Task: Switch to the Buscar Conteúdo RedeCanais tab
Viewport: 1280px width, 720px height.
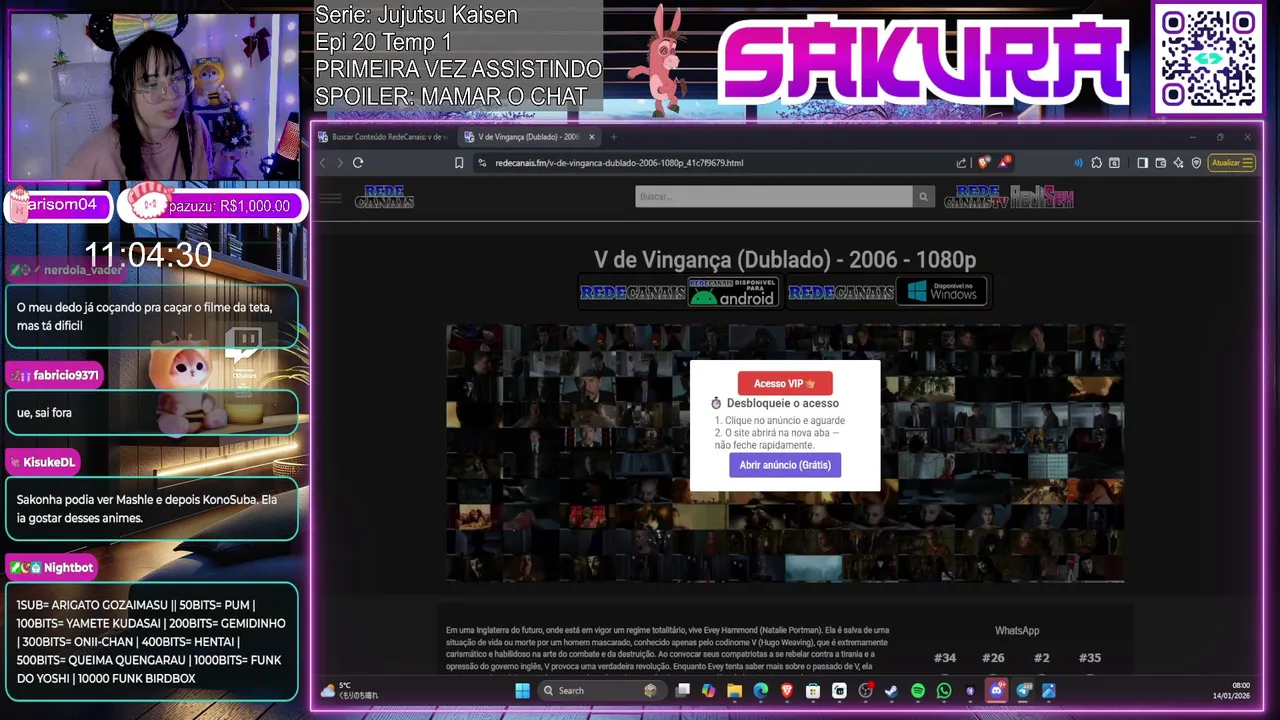Action: (385, 137)
